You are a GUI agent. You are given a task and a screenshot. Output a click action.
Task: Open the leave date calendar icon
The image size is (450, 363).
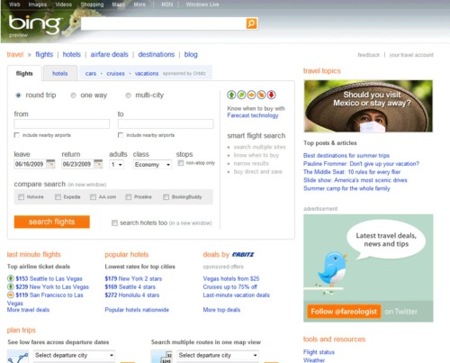(x=50, y=164)
